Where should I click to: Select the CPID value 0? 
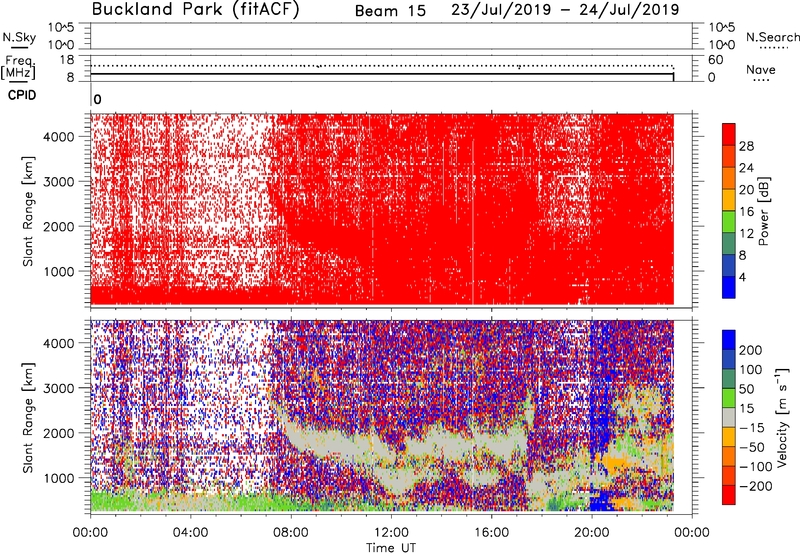97,100
